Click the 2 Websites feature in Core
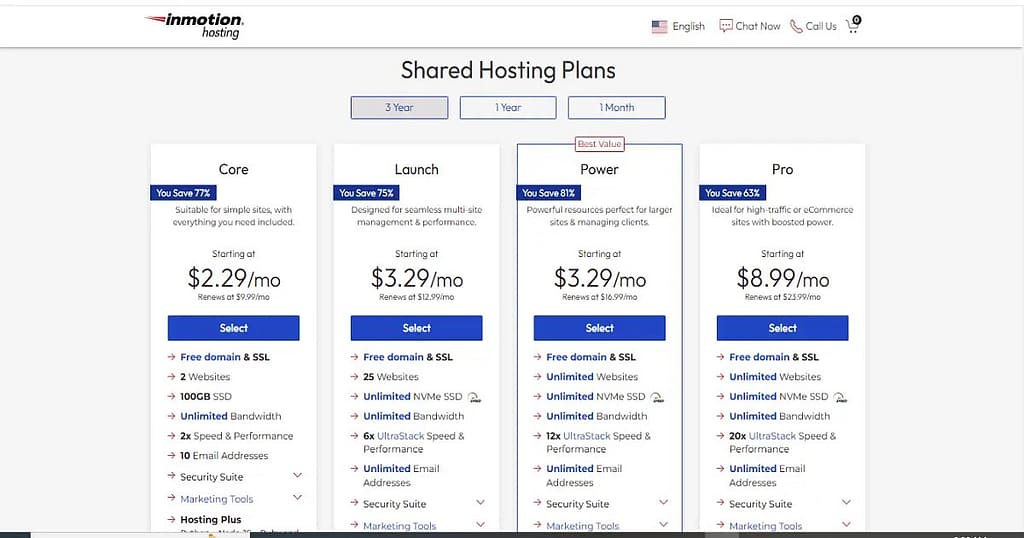This screenshot has height=538, width=1024. 205,377
